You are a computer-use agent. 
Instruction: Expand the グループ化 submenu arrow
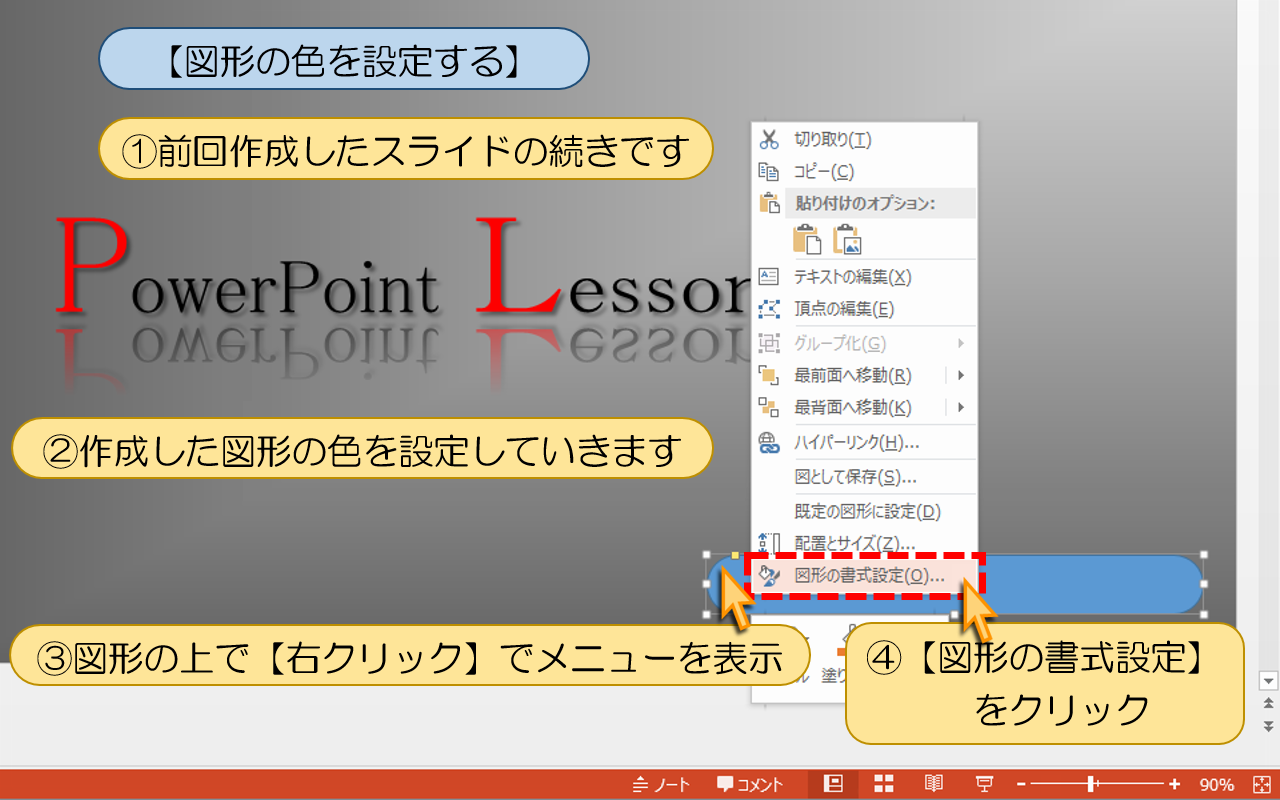(961, 344)
